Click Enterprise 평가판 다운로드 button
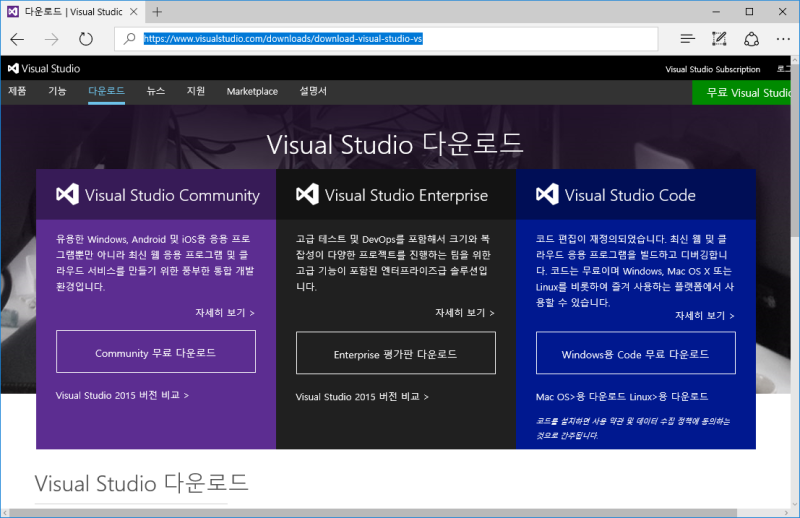 (395, 353)
